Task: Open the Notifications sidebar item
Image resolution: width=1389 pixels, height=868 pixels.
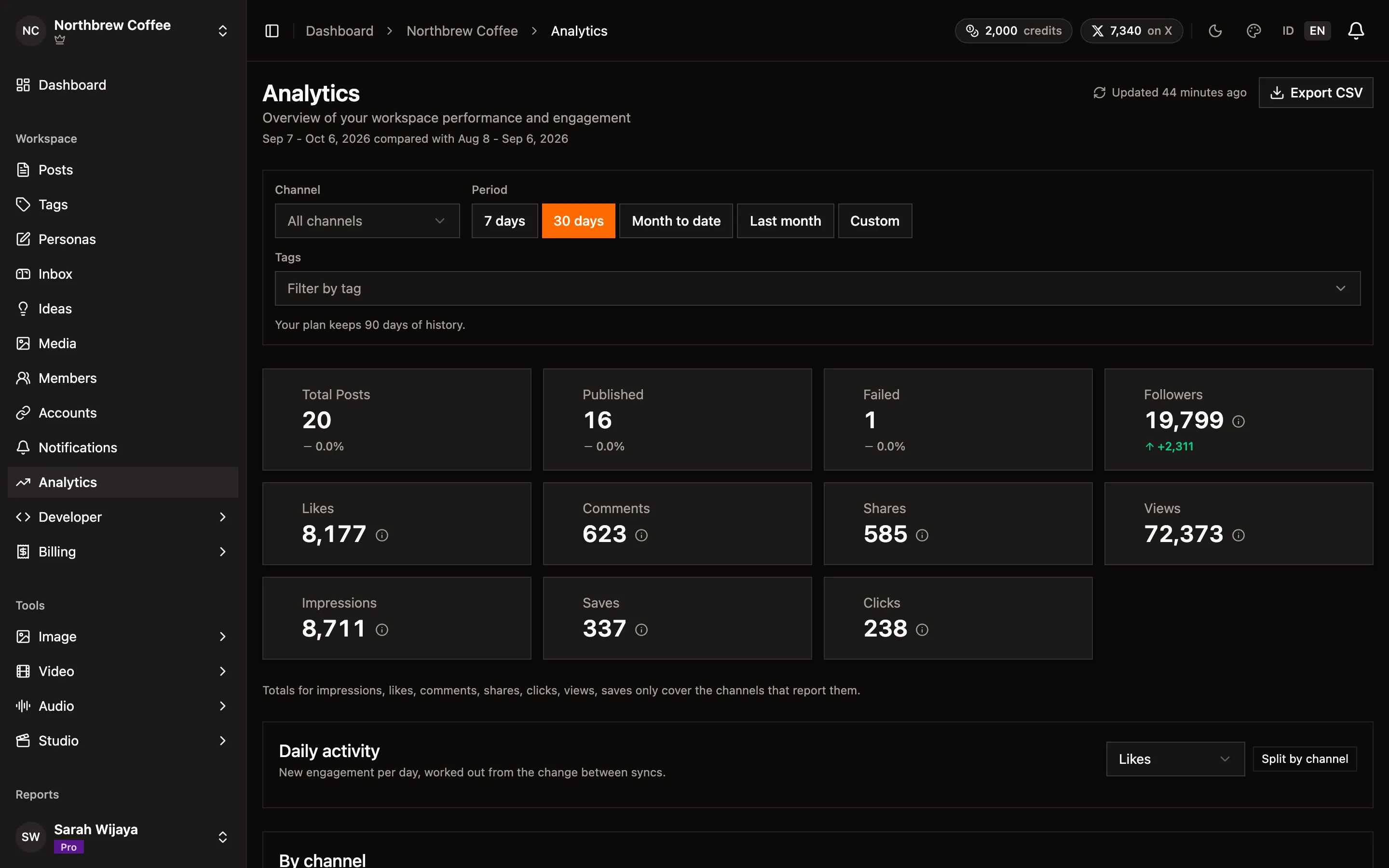Action: point(123,448)
